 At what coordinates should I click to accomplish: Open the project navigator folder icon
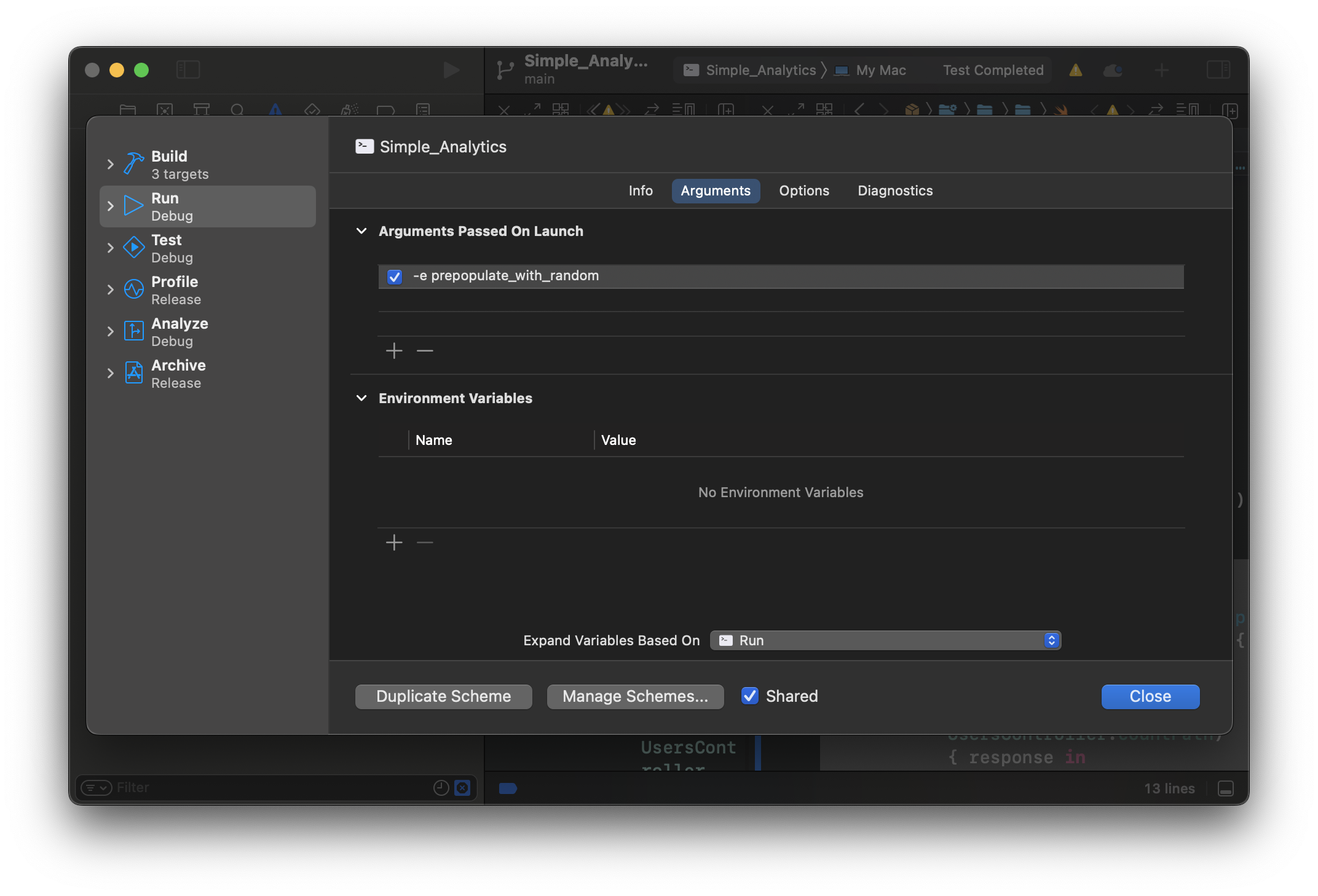(128, 110)
